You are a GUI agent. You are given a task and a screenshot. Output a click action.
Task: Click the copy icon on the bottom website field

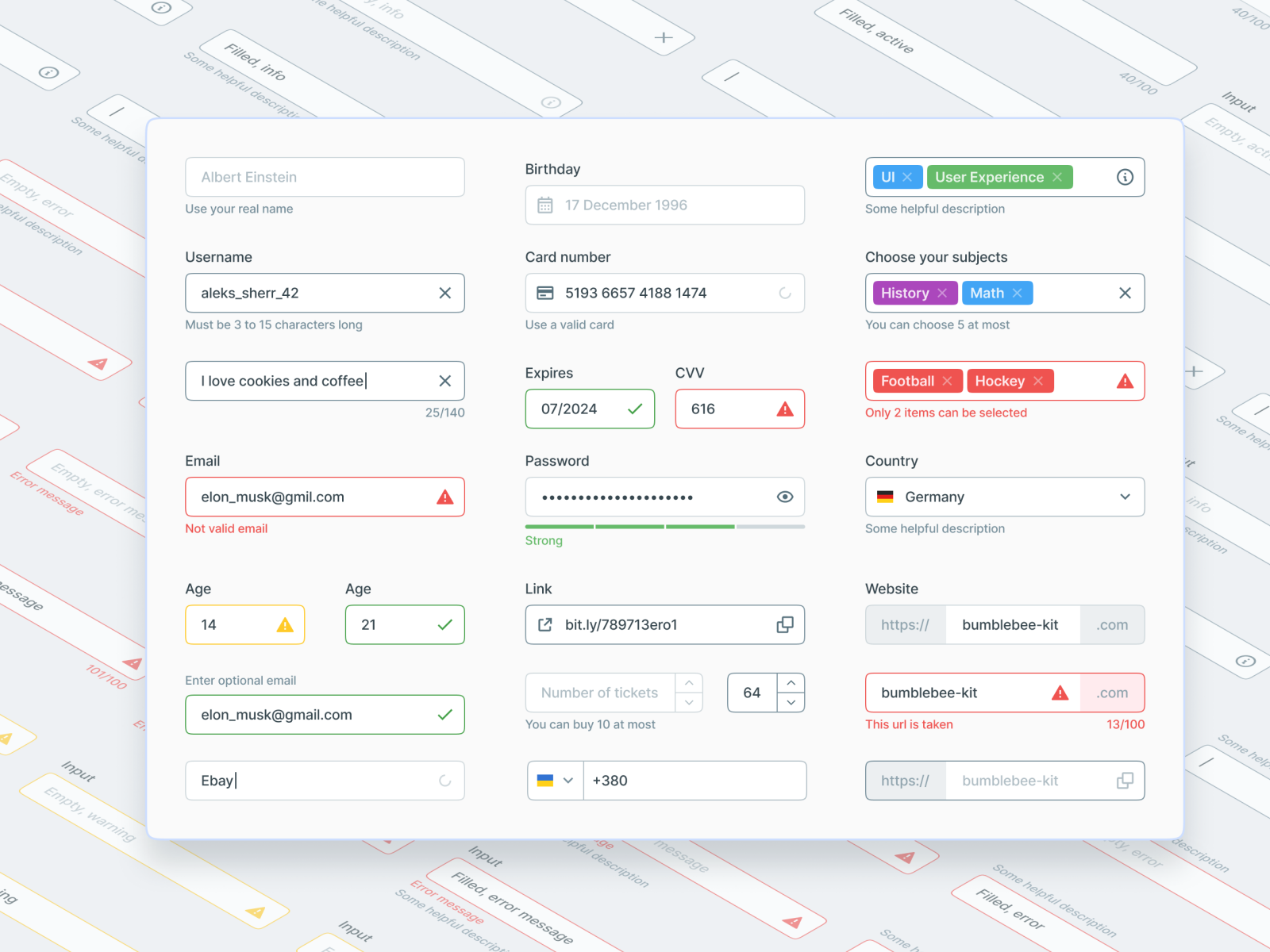pyautogui.click(x=1124, y=780)
